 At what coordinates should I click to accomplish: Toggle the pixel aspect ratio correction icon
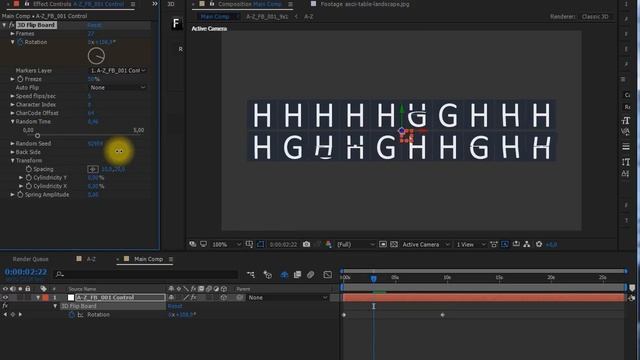[x=494, y=244]
